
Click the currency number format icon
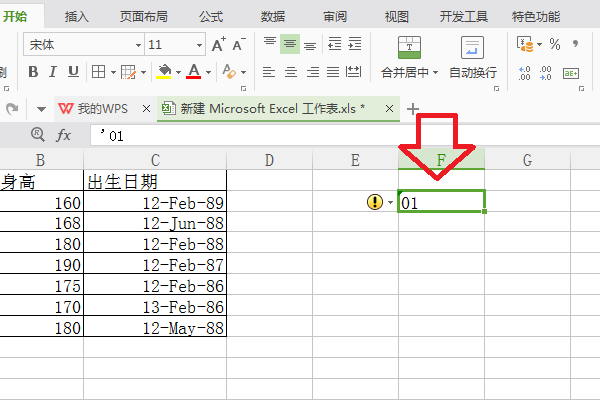click(525, 44)
